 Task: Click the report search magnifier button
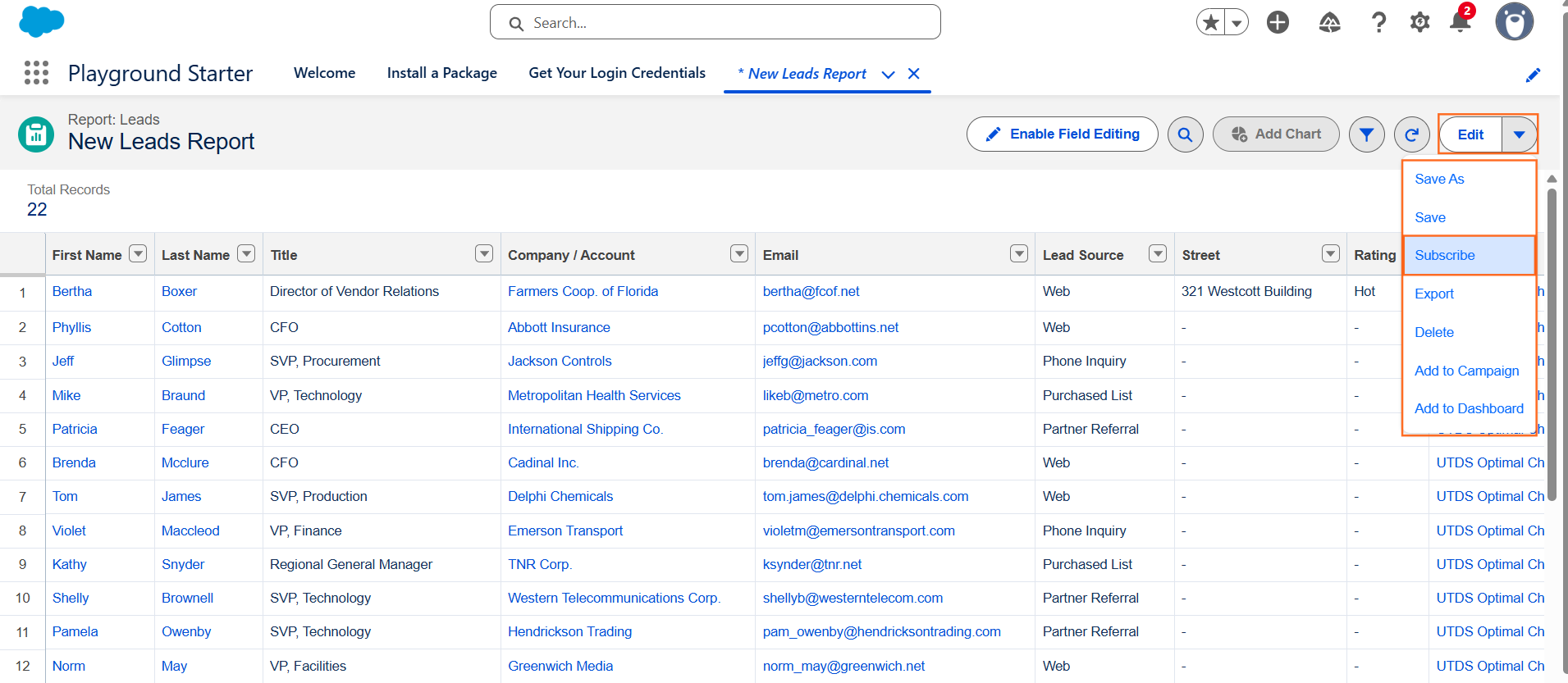click(x=1185, y=134)
